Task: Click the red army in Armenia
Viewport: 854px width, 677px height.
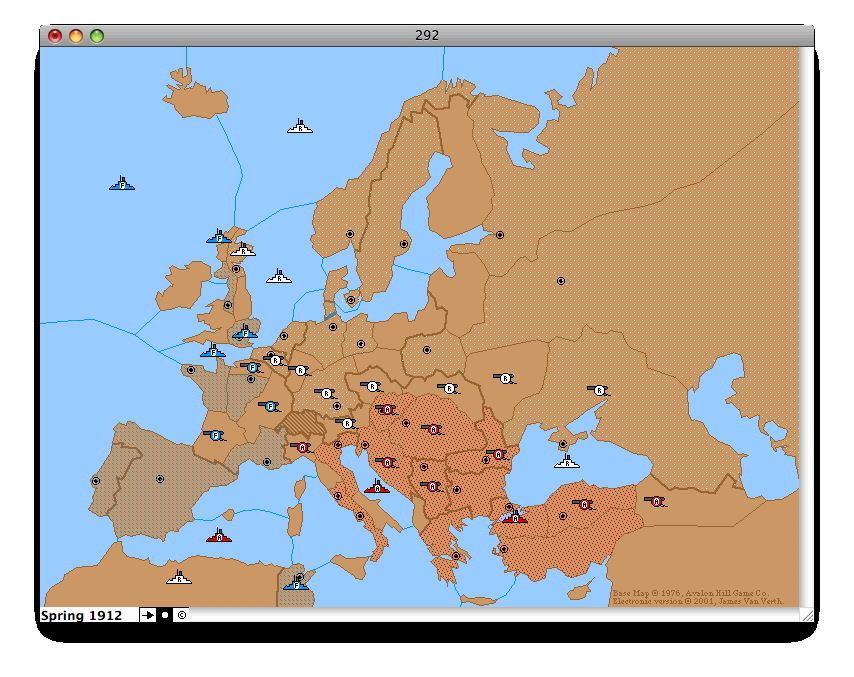Action: tap(656, 502)
